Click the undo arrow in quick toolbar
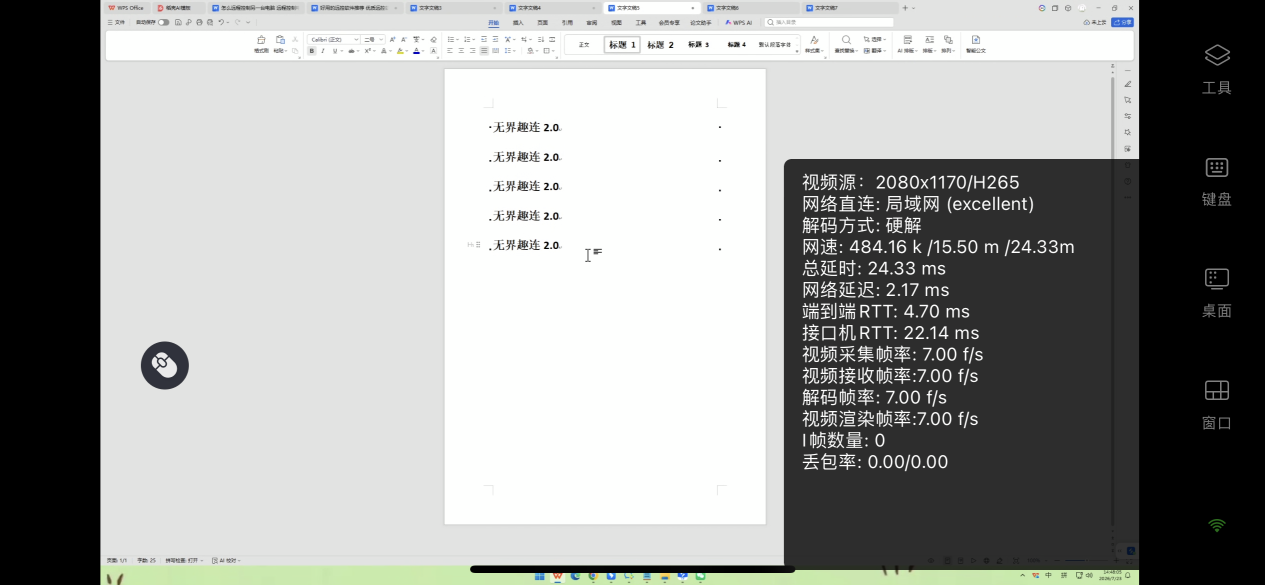Viewport: 1265px width, 585px height. point(220,22)
